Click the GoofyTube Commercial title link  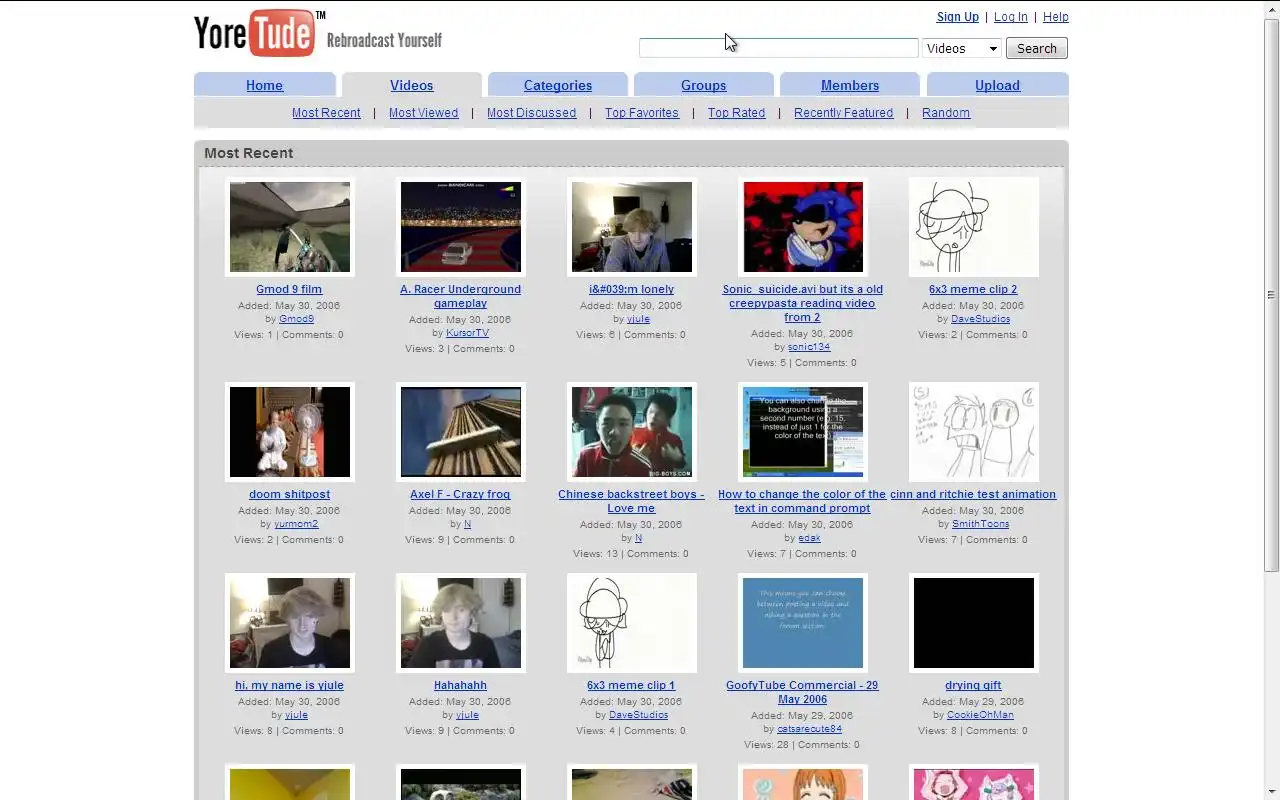[802, 692]
